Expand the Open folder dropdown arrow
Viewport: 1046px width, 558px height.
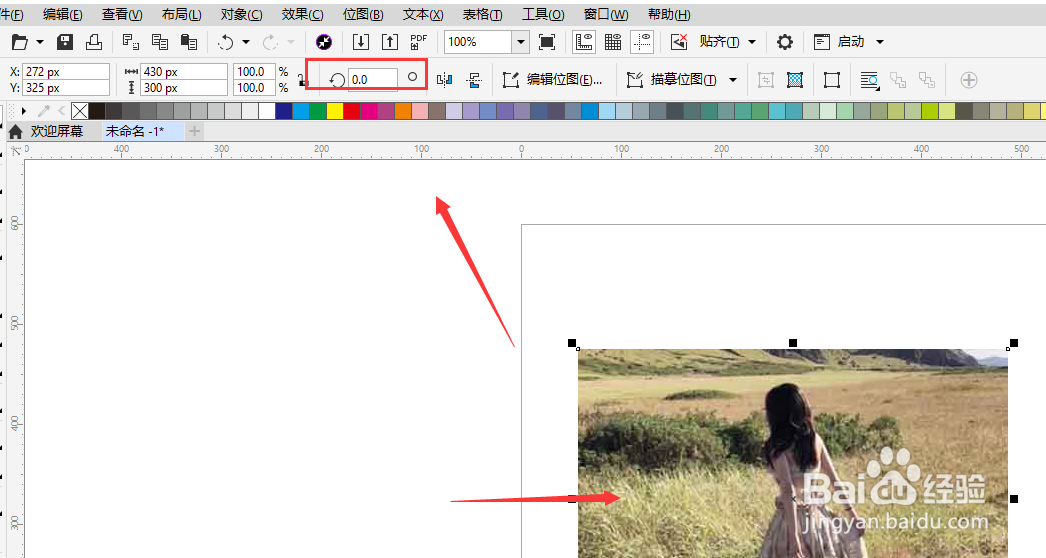40,42
